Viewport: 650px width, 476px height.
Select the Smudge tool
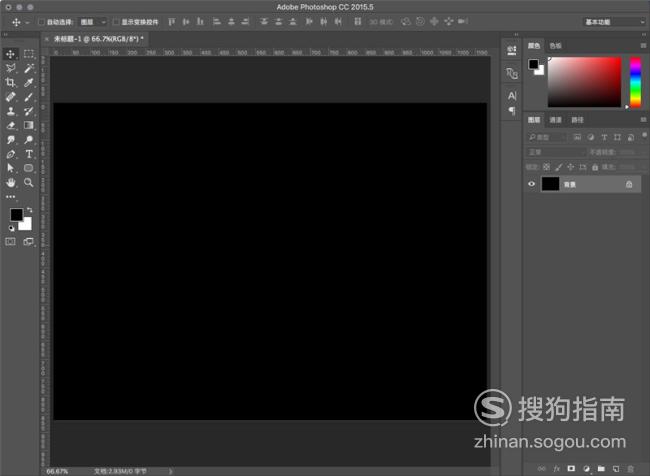click(x=10, y=140)
